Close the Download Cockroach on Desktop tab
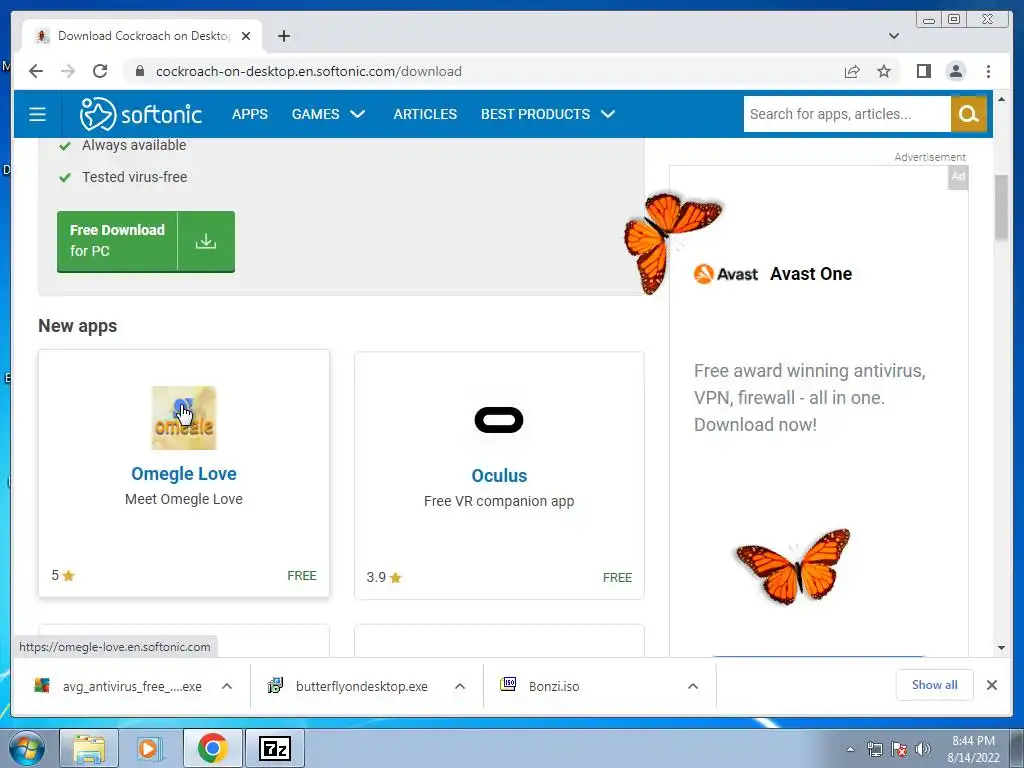The height and width of the screenshot is (768, 1024). [246, 36]
